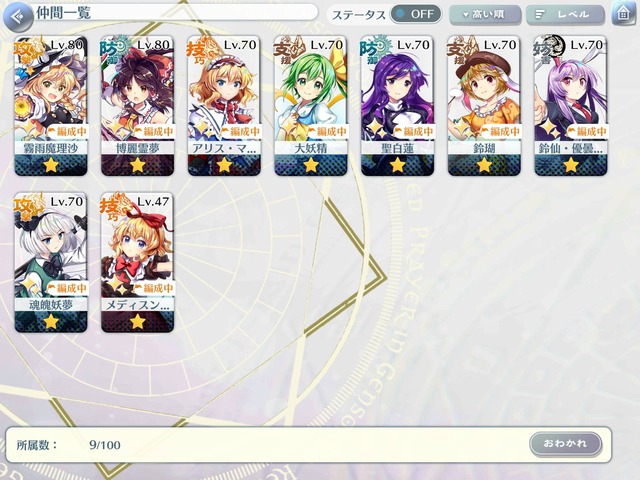Open the アリス・マ... character card
The width and height of the screenshot is (640, 480).
pyautogui.click(x=224, y=106)
